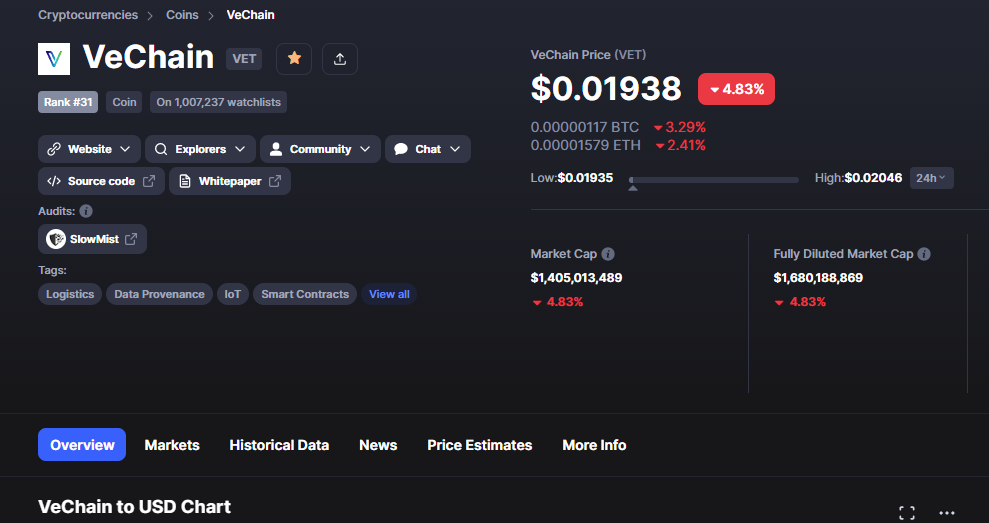Viewport: 989px width, 523px height.
Task: Click the 0.00001579 ETH price
Action: [x=585, y=145]
